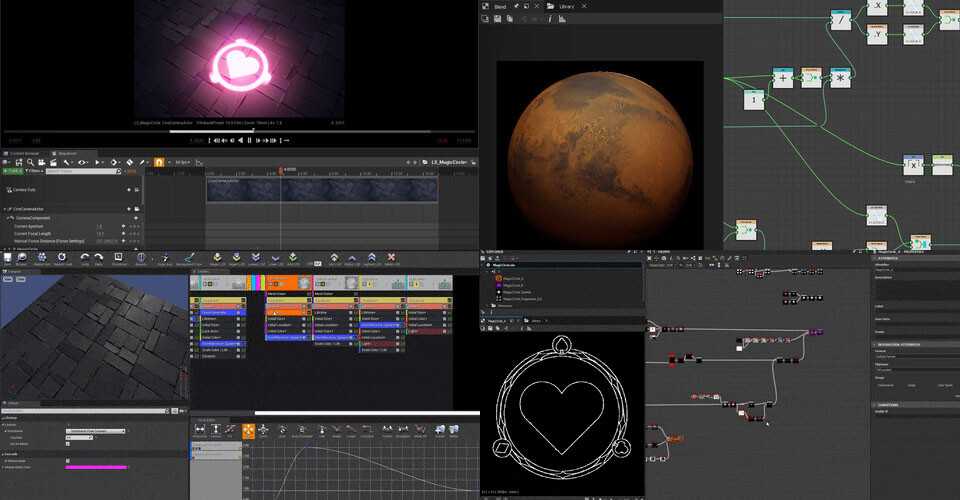Click the viewport scrub bar

point(239,130)
